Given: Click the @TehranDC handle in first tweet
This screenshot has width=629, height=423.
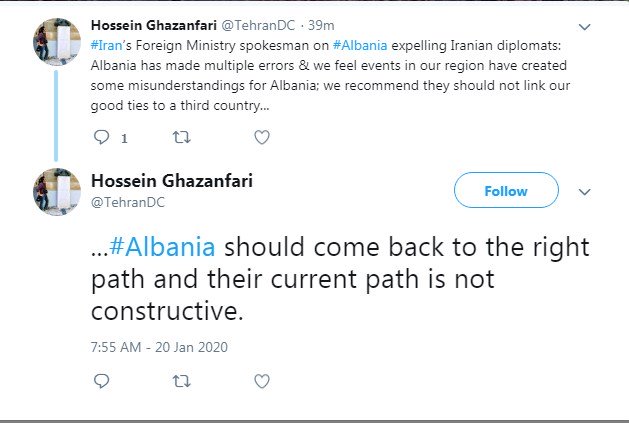Looking at the screenshot, I should (x=257, y=24).
